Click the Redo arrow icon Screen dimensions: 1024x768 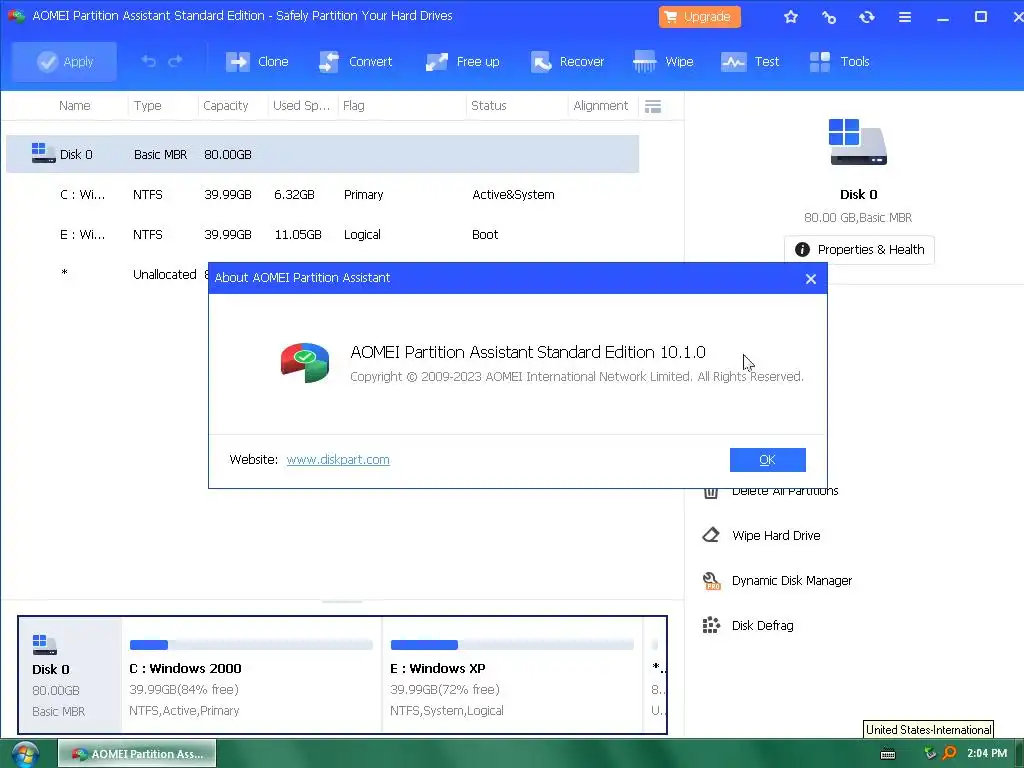click(x=175, y=61)
